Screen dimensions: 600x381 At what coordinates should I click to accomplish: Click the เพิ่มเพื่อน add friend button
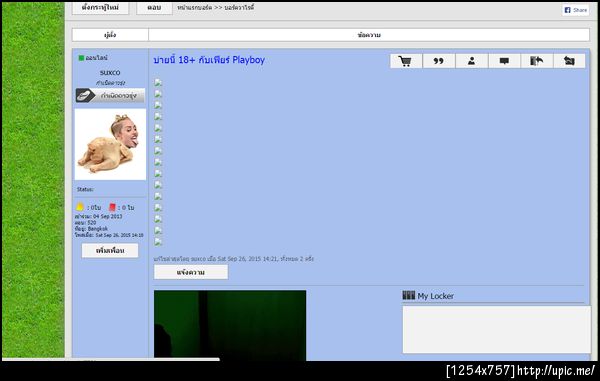click(110, 251)
